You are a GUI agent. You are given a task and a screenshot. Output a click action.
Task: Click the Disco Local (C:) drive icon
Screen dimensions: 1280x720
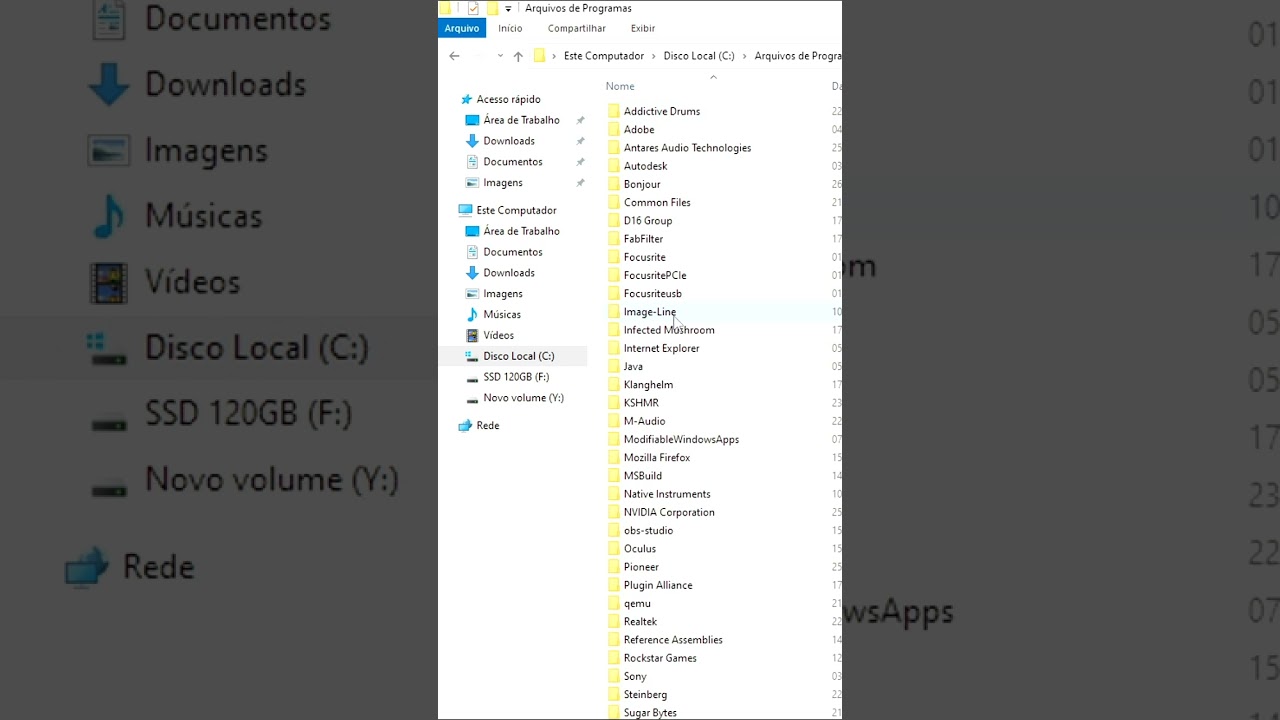coord(473,356)
